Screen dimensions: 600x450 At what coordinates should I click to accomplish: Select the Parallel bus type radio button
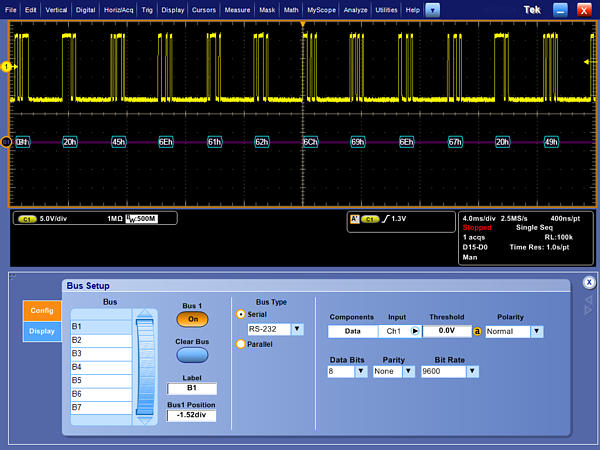tap(240, 344)
